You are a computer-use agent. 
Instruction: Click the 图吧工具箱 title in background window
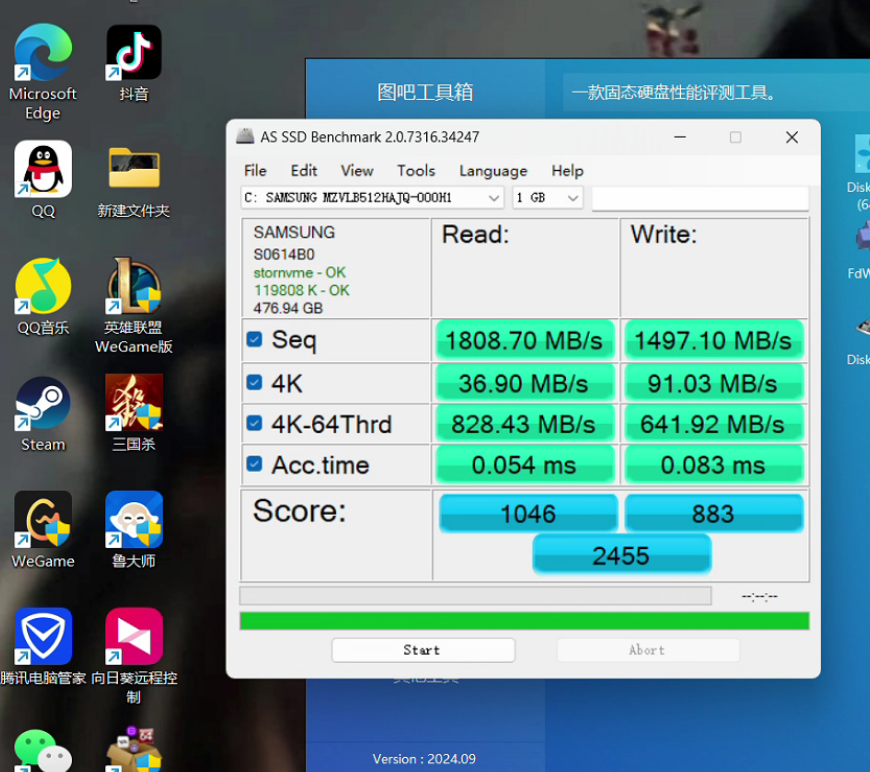click(x=425, y=92)
